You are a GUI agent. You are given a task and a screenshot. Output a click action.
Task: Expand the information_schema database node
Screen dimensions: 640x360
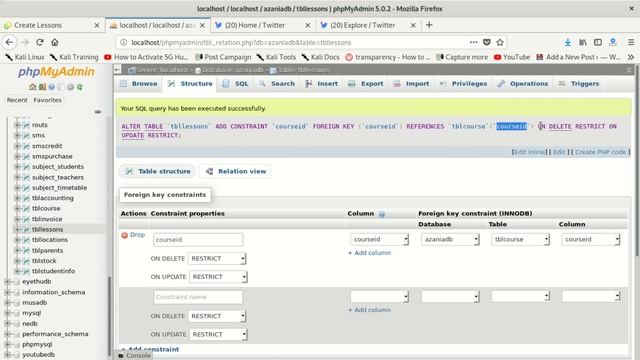tap(7, 292)
